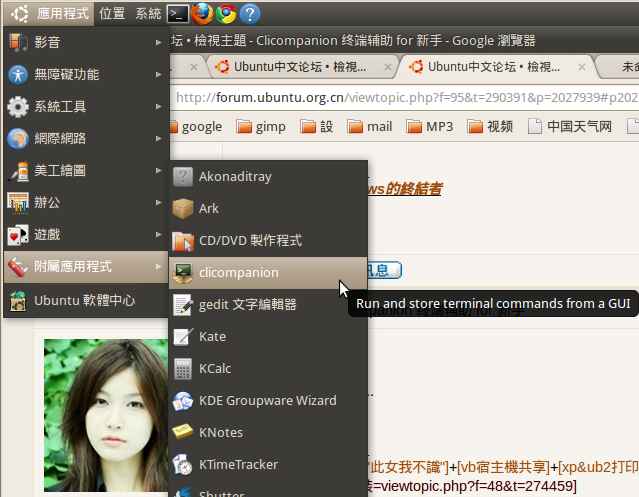This screenshot has height=497, width=639.
Task: Expand the 辦公 submenu arrow
Action: [159, 202]
